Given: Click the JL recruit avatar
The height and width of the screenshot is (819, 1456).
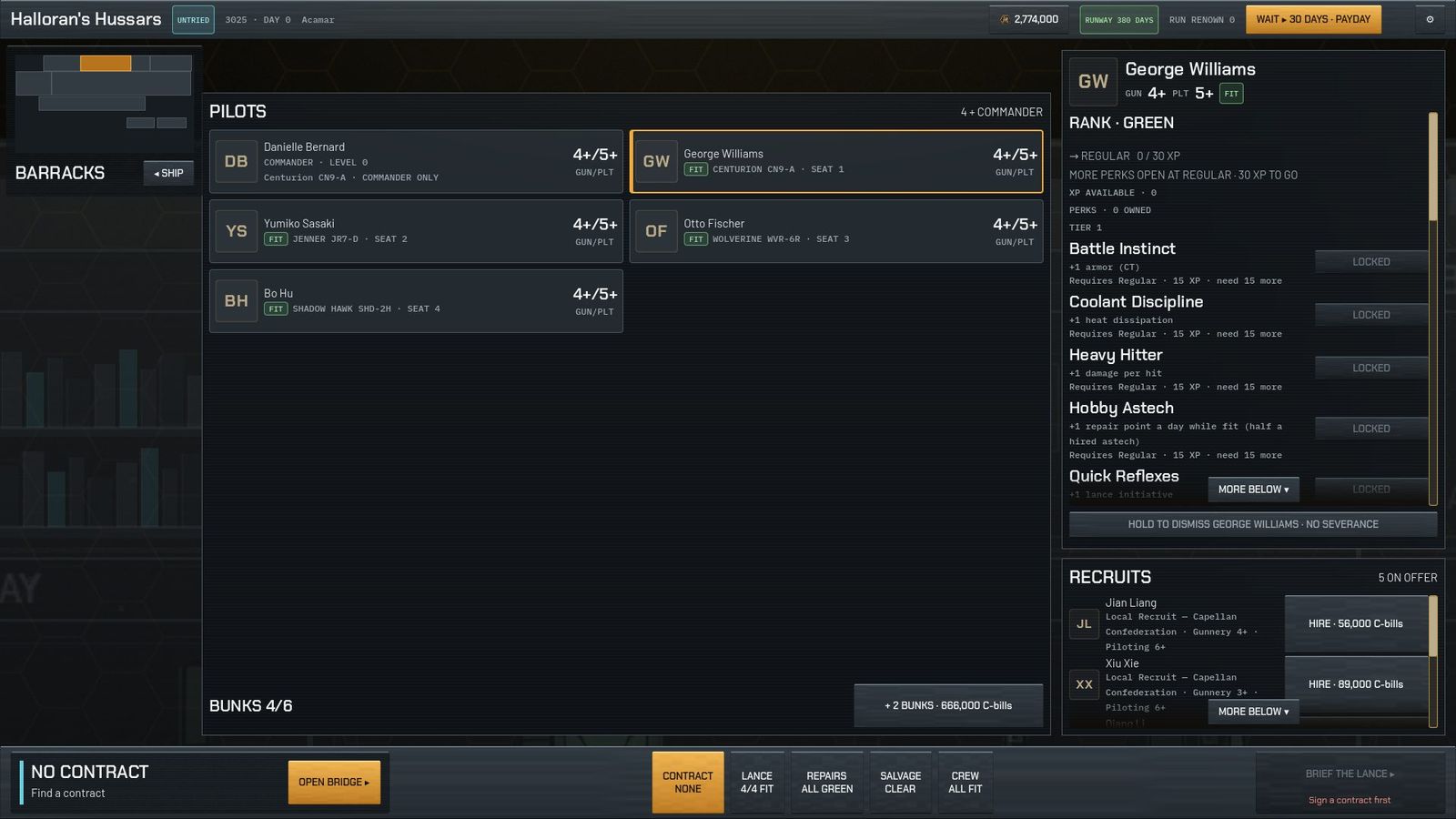Looking at the screenshot, I should click(1084, 623).
